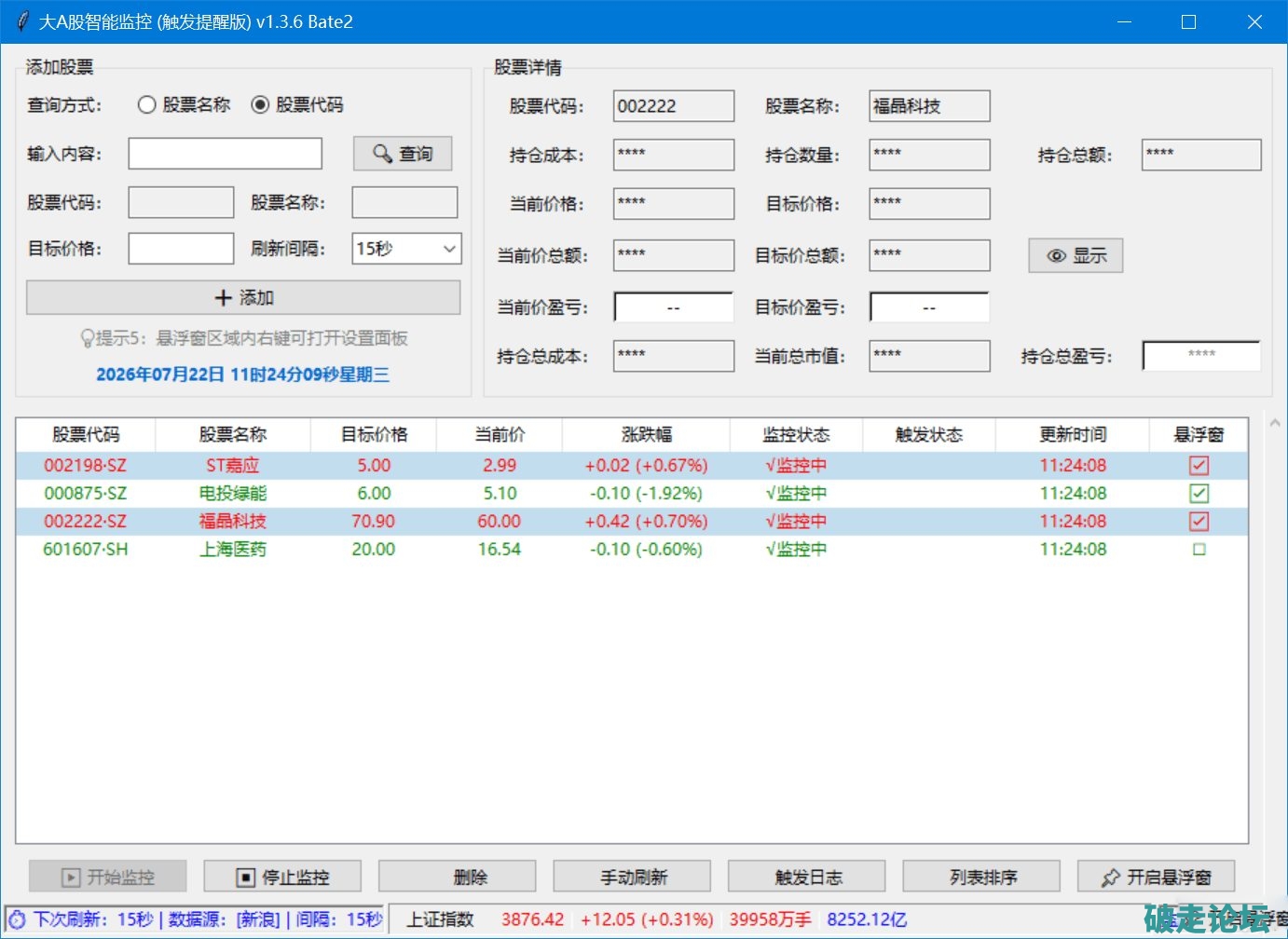Viewport: 1288px width, 939px height.
Task: Click the 停止监控 button
Action: tap(283, 877)
